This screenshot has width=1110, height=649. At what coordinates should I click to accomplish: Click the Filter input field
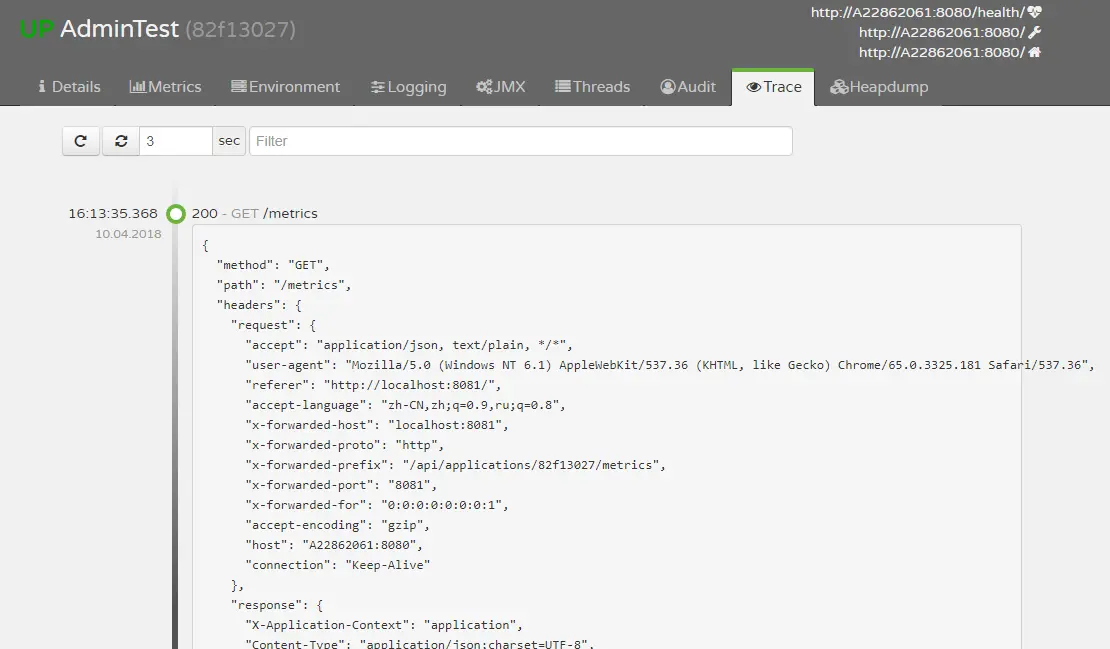pyautogui.click(x=520, y=141)
